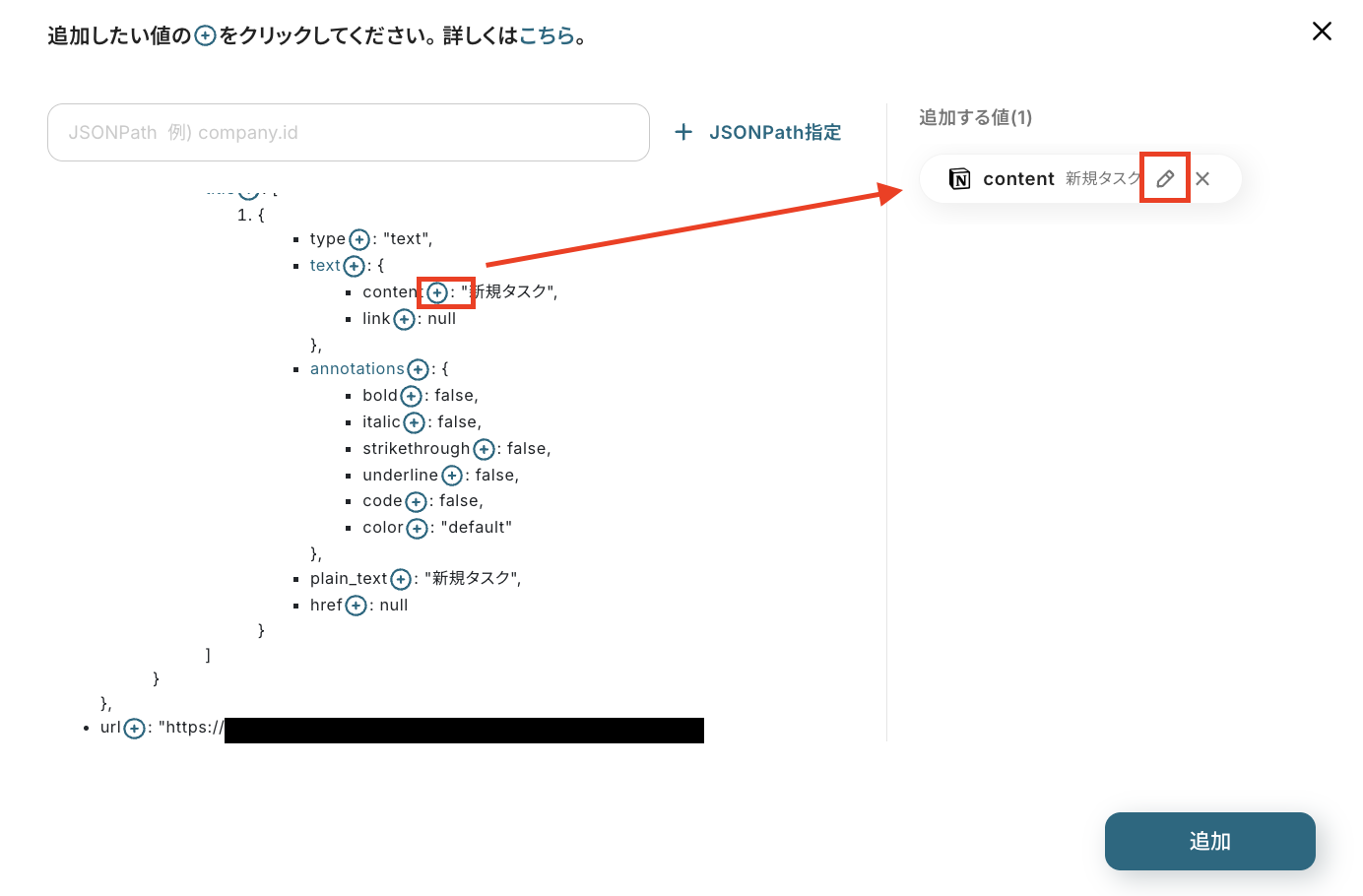Click the "追加する値(1)" heading

click(975, 118)
